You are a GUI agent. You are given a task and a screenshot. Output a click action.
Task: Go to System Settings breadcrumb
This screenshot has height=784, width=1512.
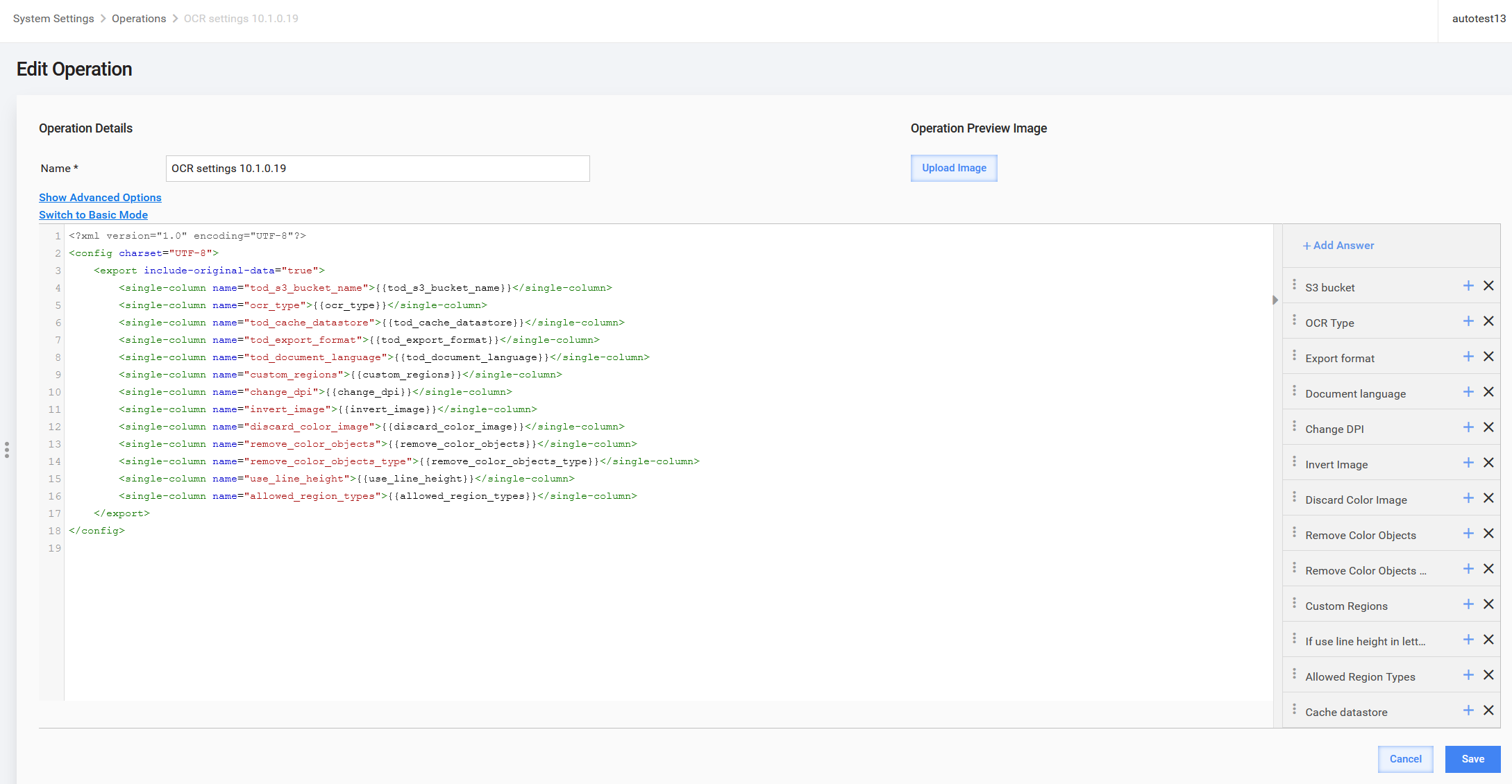(53, 19)
